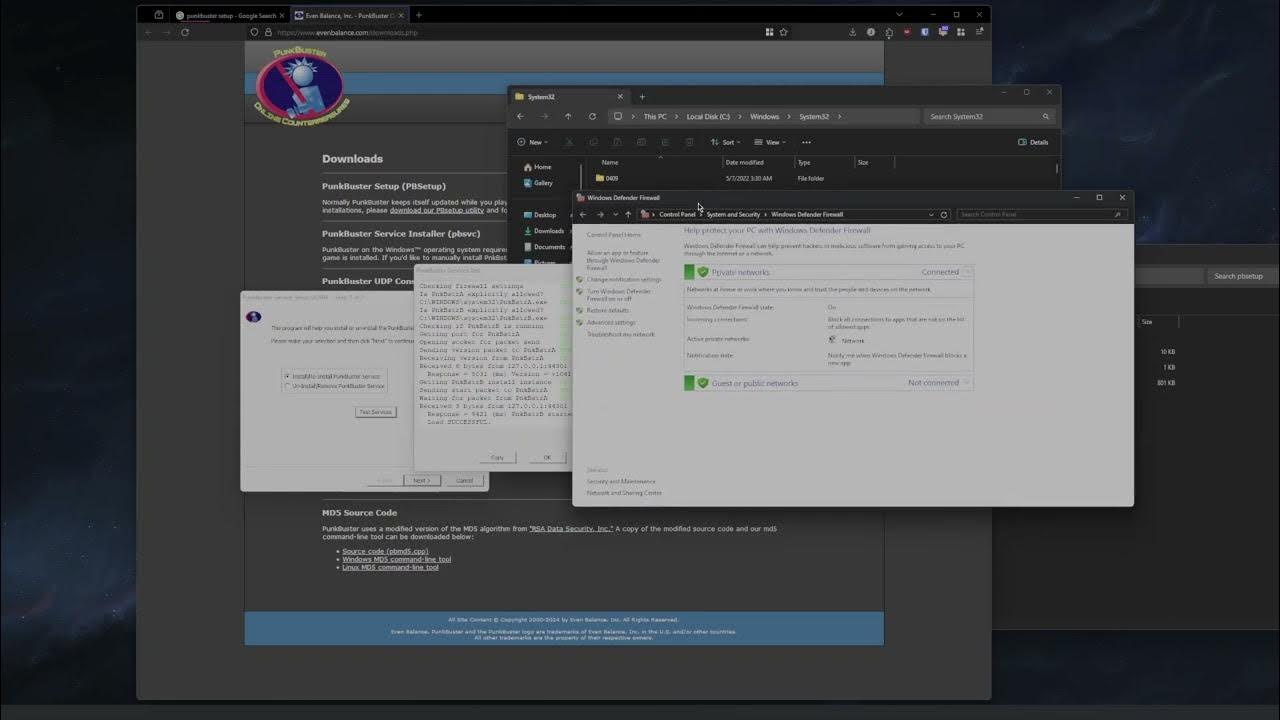The width and height of the screenshot is (1280, 720).
Task: Expand the Guest or public networks section
Action: 966,383
